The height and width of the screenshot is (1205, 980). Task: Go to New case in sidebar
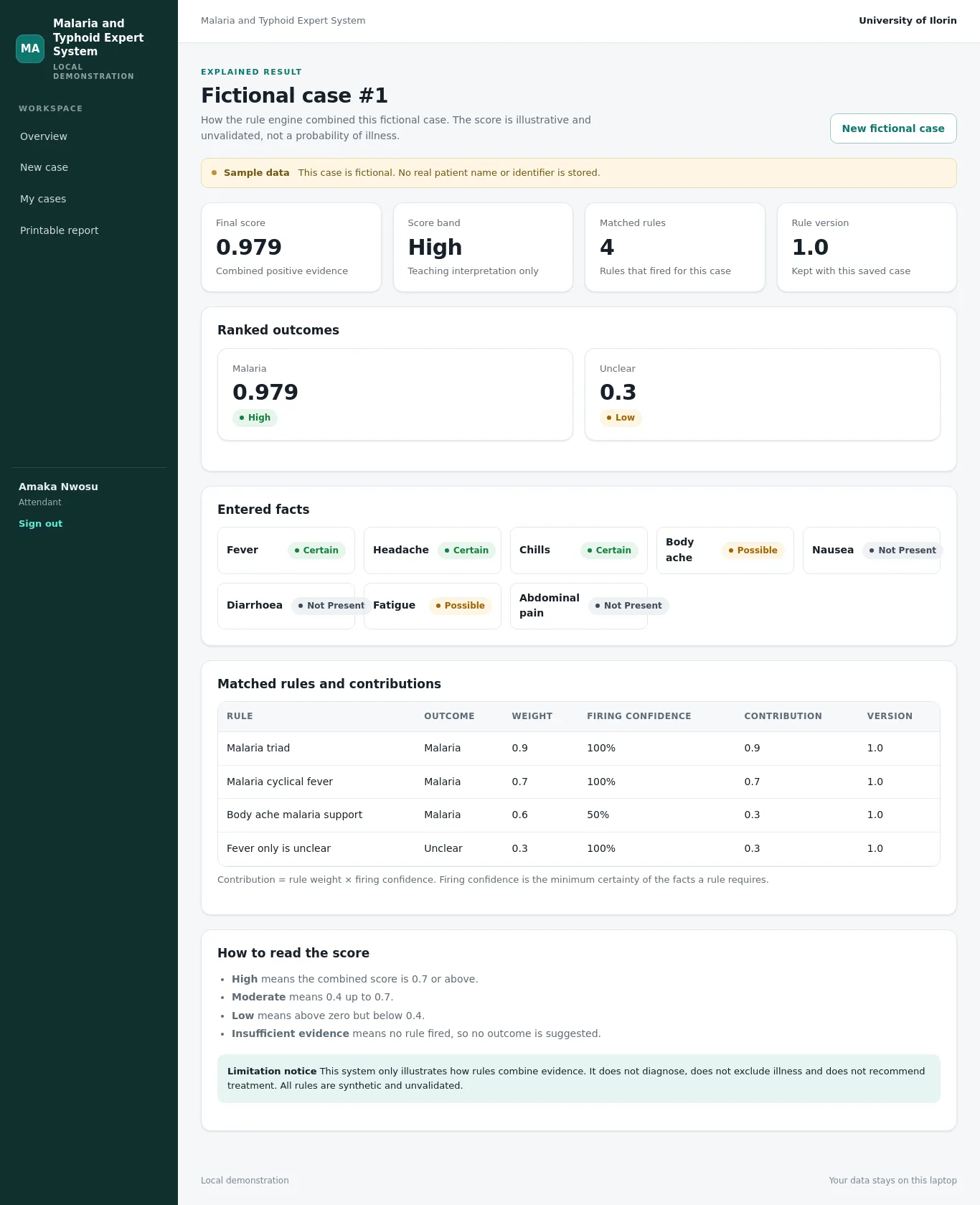click(x=44, y=167)
